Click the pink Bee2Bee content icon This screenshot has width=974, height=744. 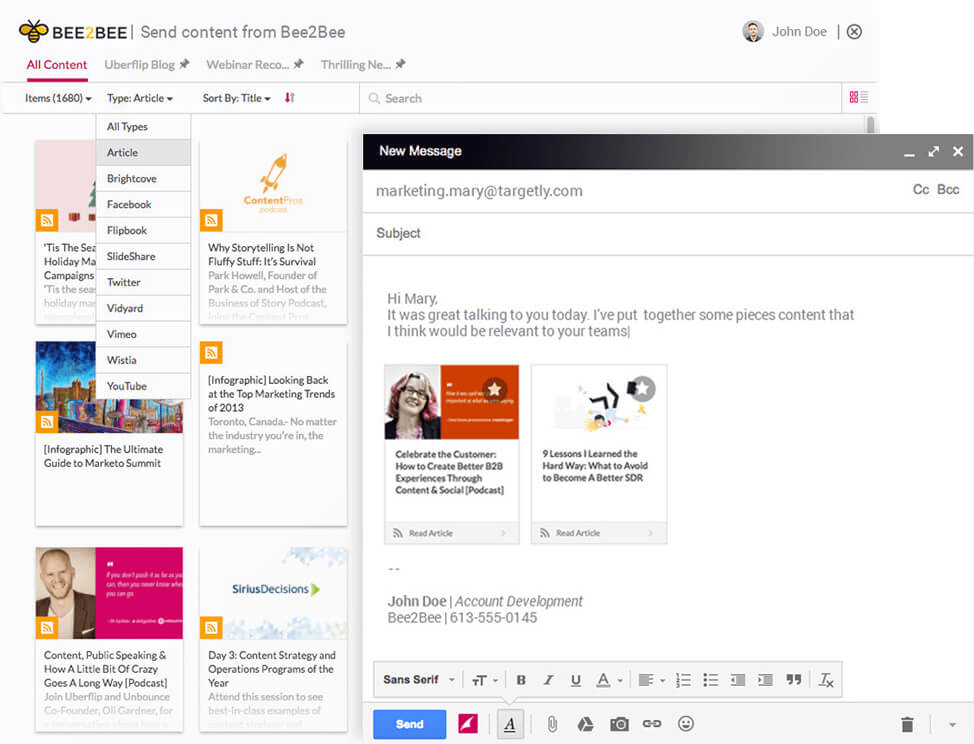pyautogui.click(x=468, y=724)
